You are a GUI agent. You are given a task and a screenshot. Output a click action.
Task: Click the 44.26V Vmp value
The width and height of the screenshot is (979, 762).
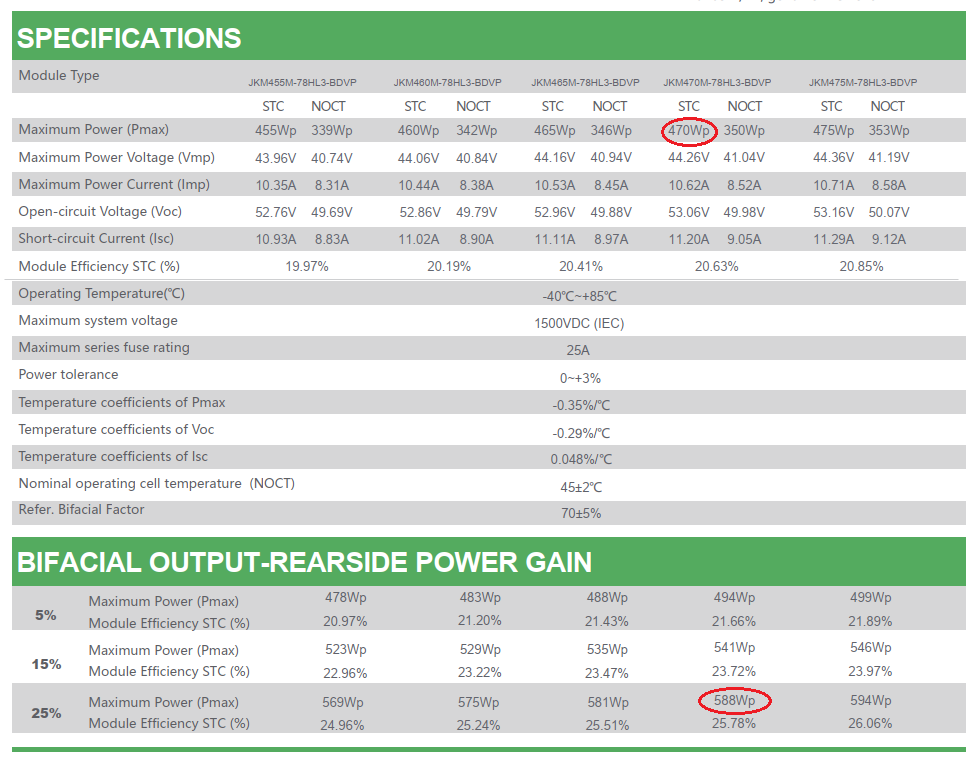tap(689, 157)
